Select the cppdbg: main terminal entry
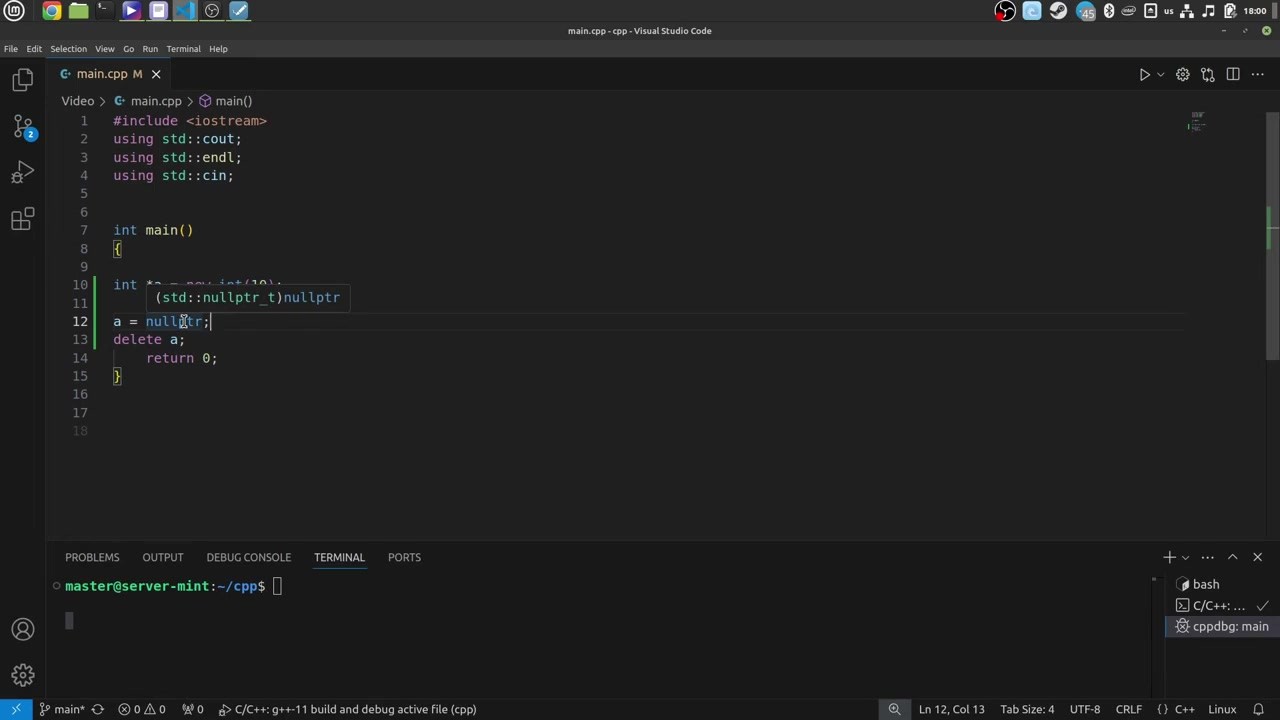 coord(1221,626)
